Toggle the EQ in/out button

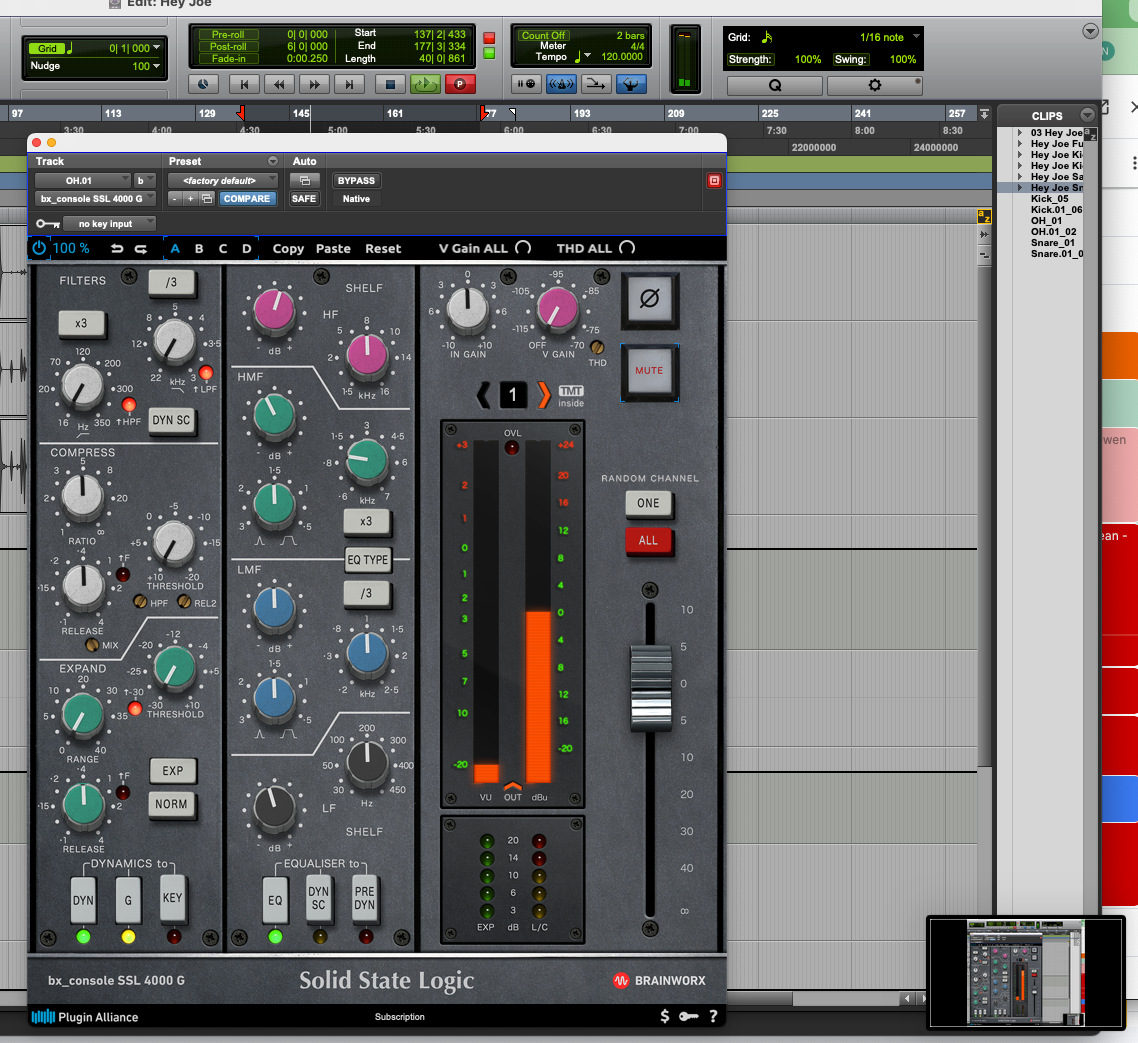275,900
